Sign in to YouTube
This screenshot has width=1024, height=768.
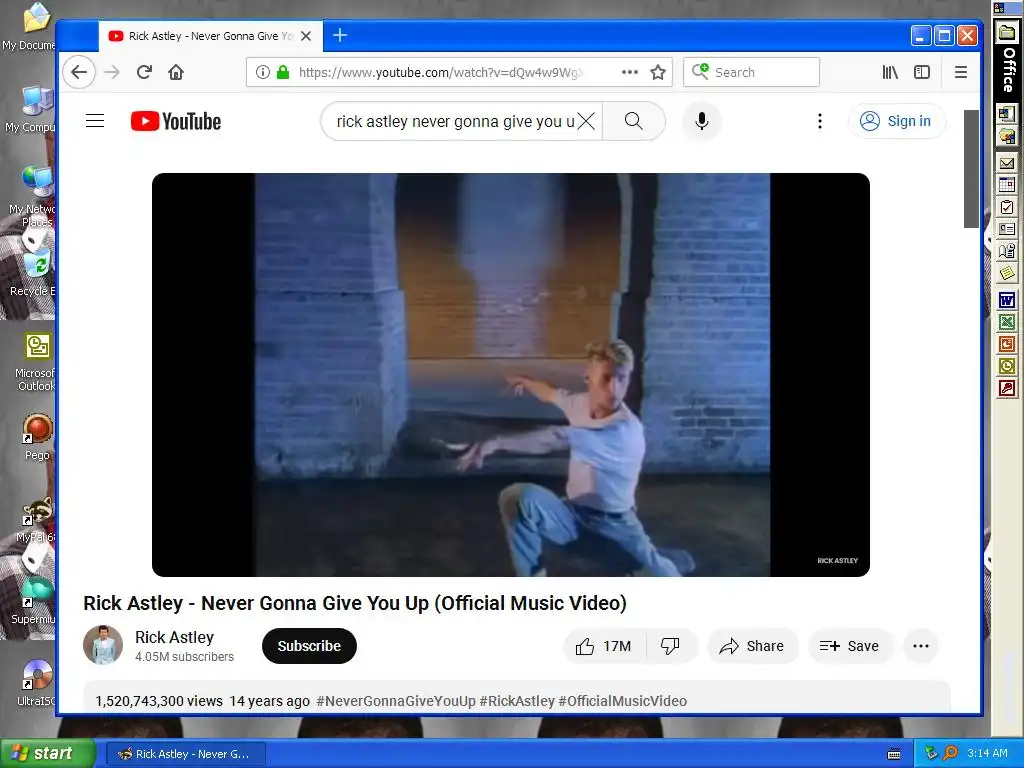(x=897, y=121)
